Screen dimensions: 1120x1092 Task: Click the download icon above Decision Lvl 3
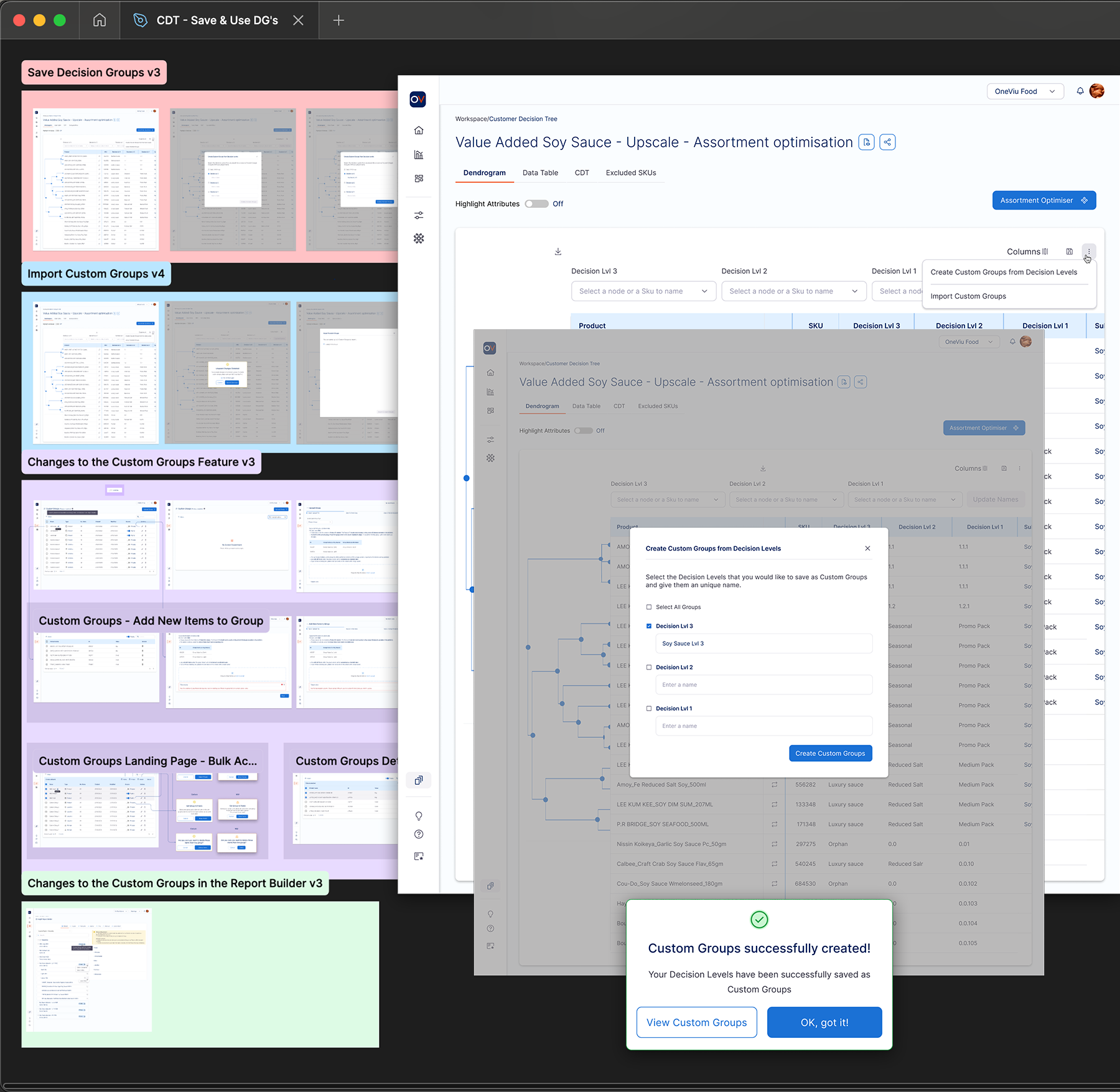coord(558,252)
